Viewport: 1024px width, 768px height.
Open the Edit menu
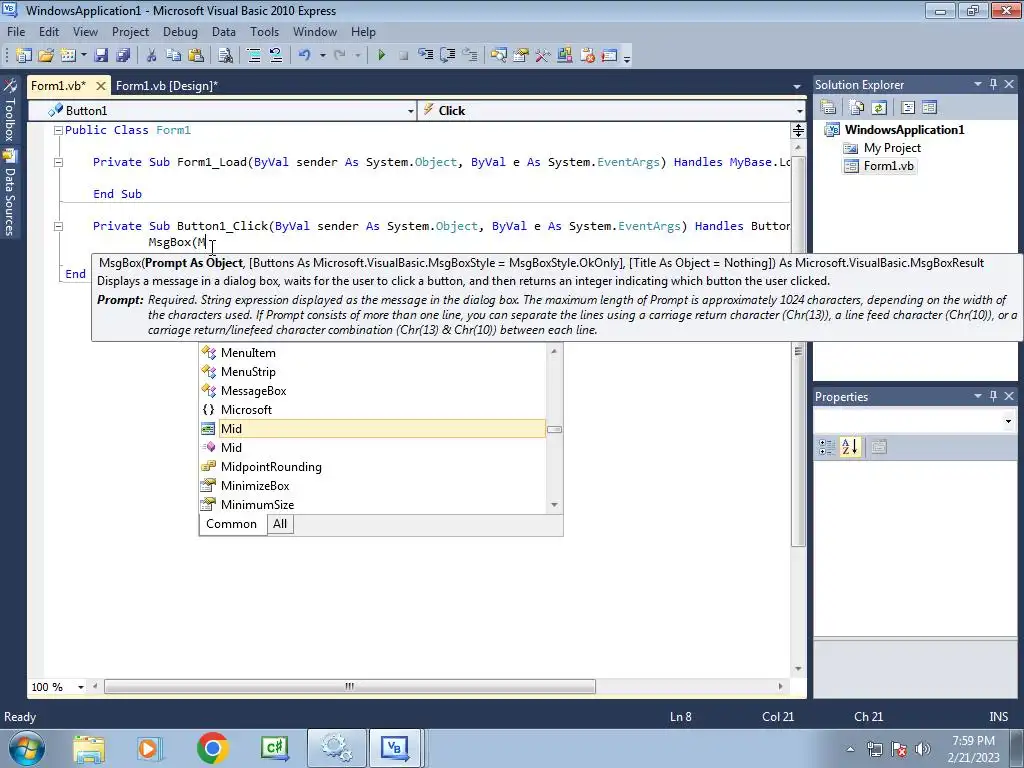49,31
